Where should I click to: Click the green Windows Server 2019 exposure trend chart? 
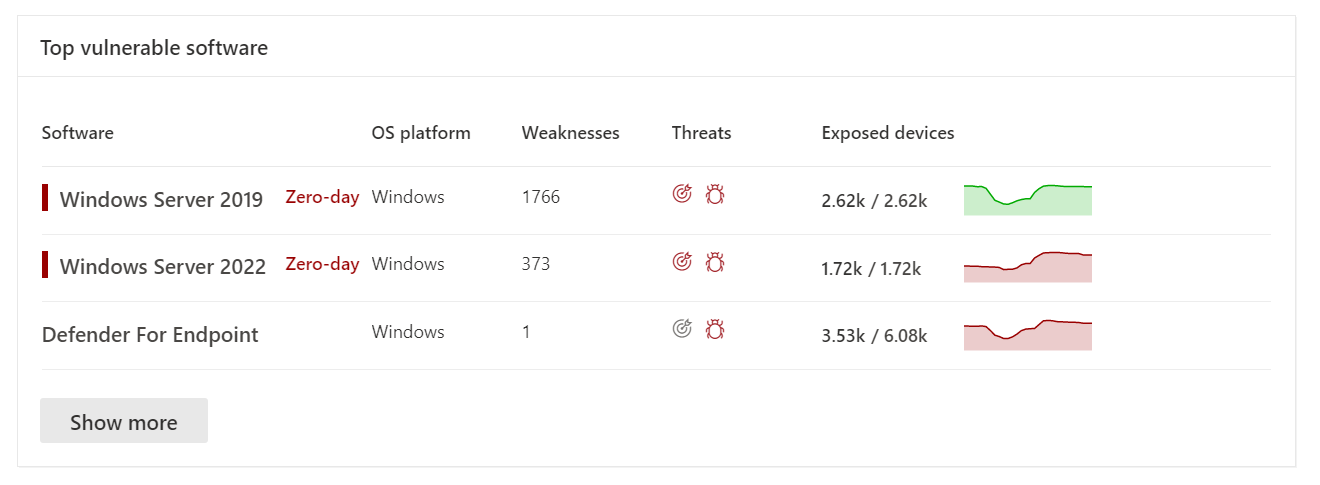click(x=1027, y=200)
